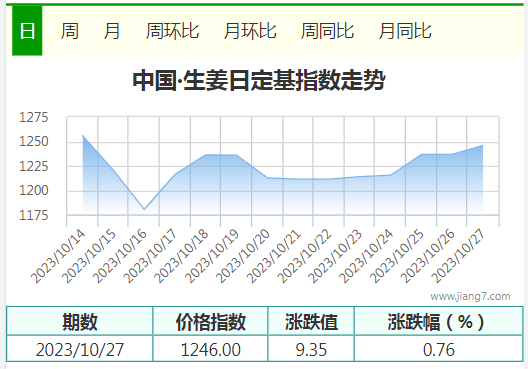Select the 日 daily tab
The height and width of the screenshot is (369, 528).
click(27, 31)
